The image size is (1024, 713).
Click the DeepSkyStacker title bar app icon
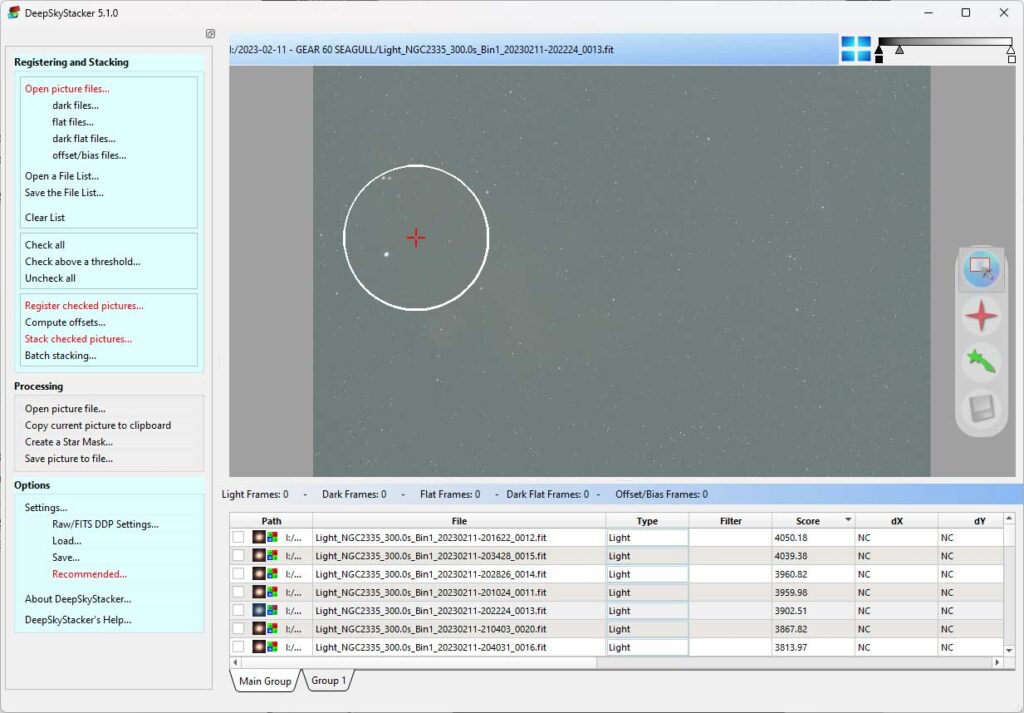tap(13, 13)
